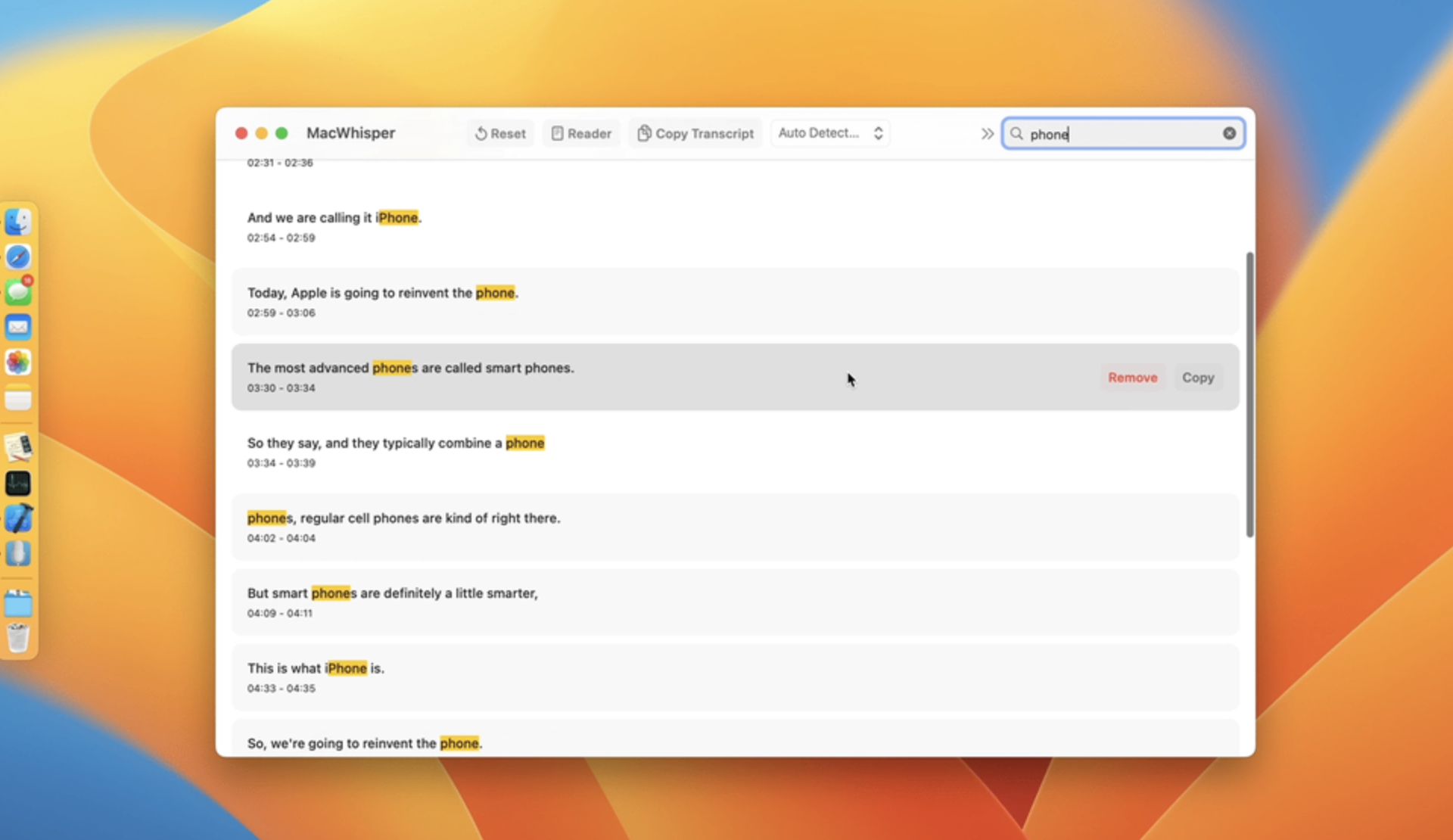
Task: Launch Safari from the dock
Action: (18, 257)
